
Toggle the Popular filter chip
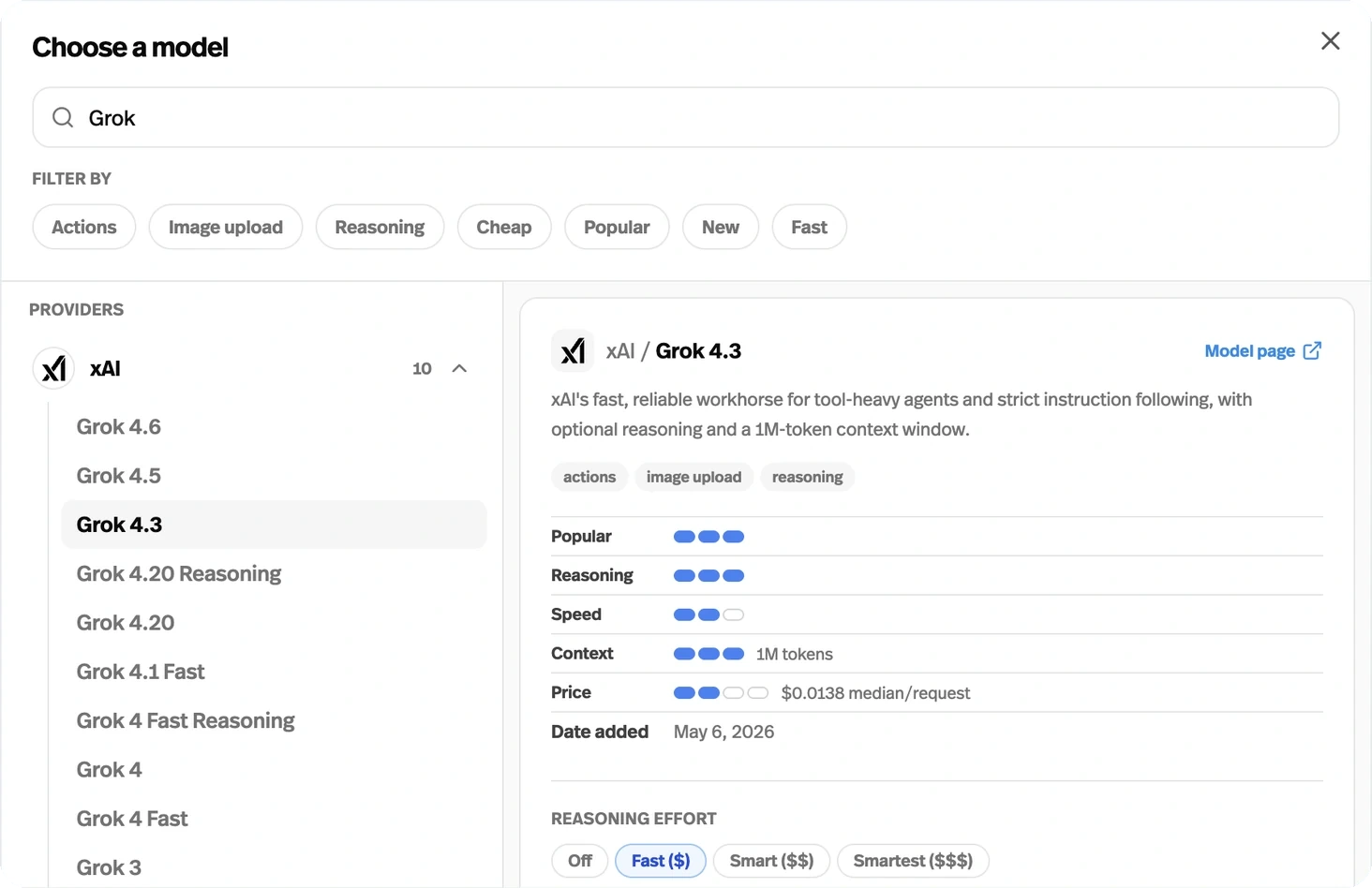pos(617,227)
